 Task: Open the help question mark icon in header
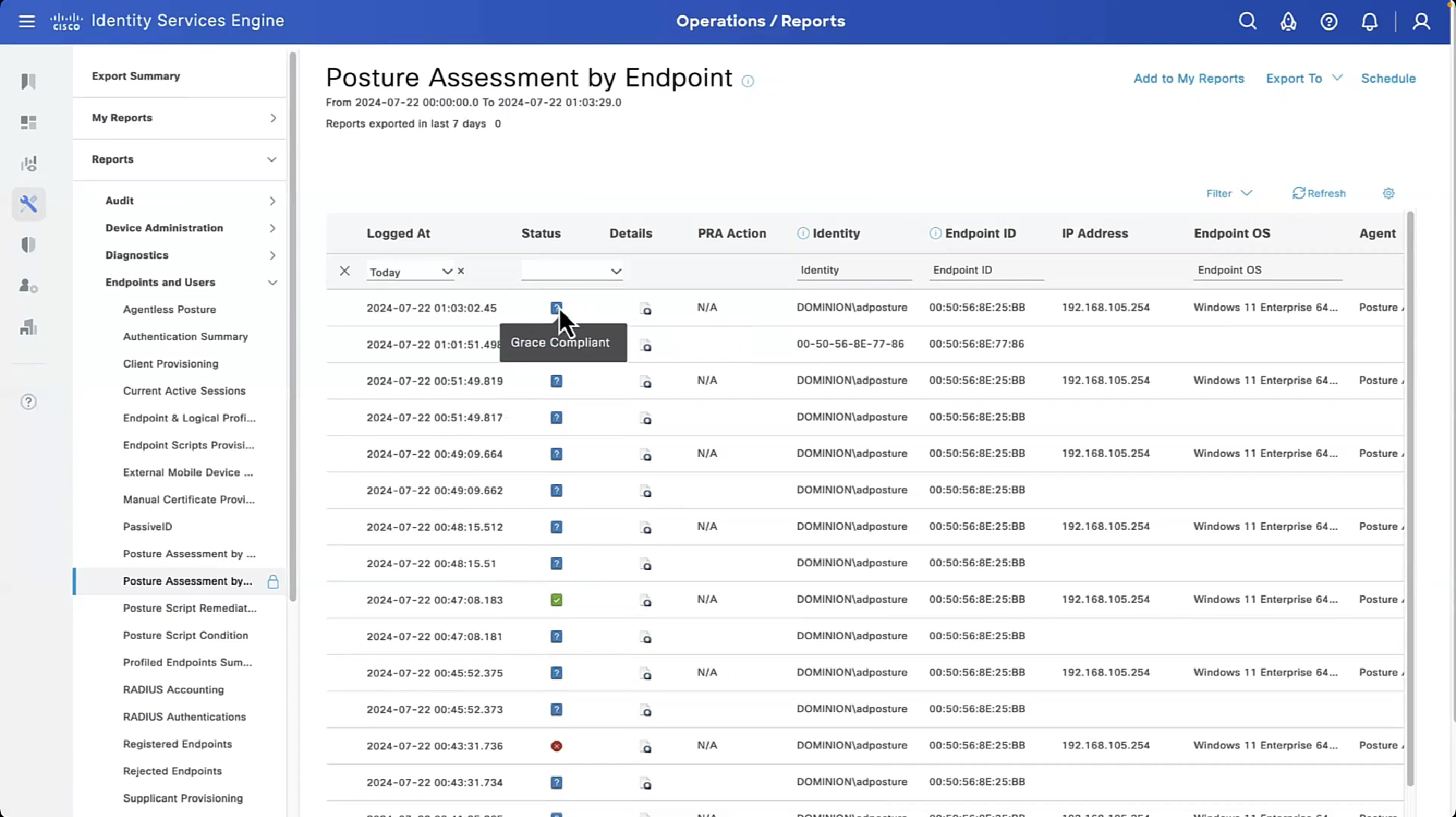pos(1328,21)
